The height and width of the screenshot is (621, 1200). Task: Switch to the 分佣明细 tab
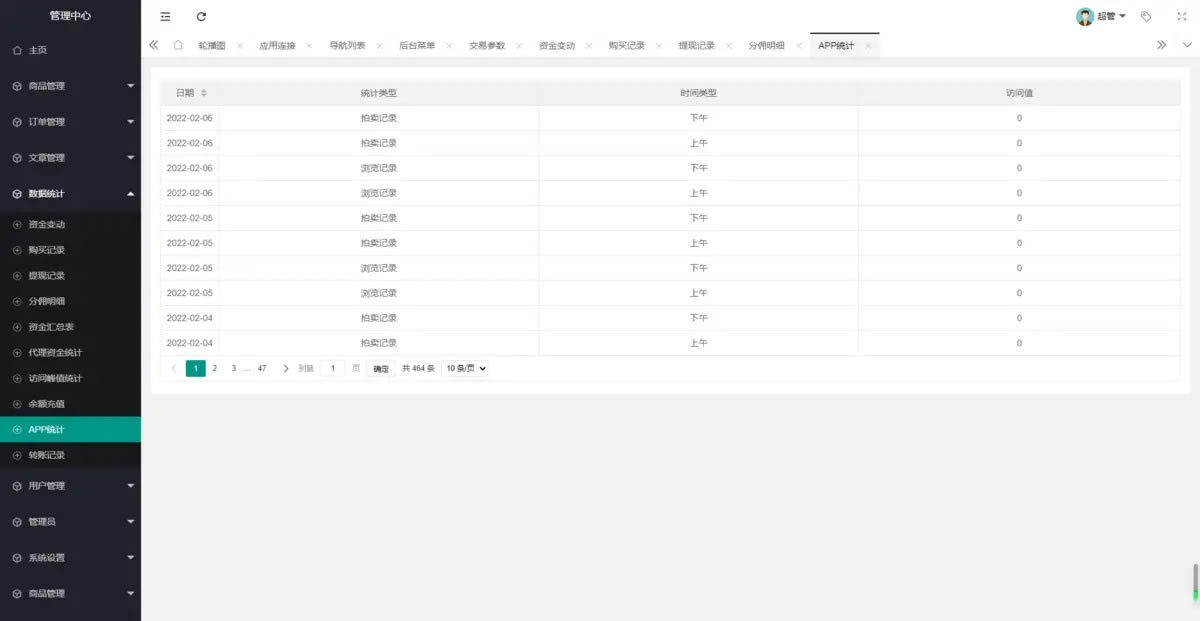click(x=767, y=46)
